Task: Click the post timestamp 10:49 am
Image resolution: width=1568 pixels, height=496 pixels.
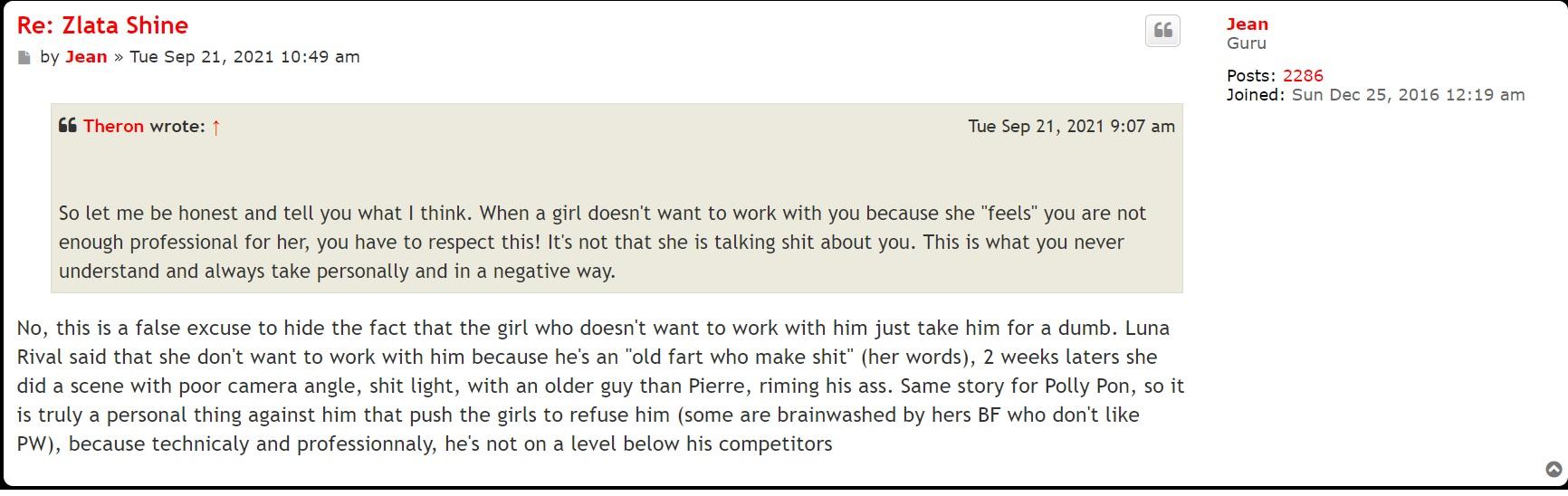Action: pos(244,57)
